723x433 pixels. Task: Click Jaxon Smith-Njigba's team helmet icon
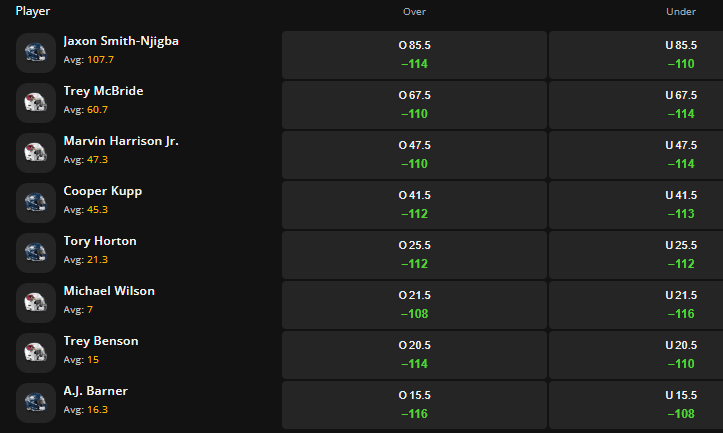click(x=36, y=53)
